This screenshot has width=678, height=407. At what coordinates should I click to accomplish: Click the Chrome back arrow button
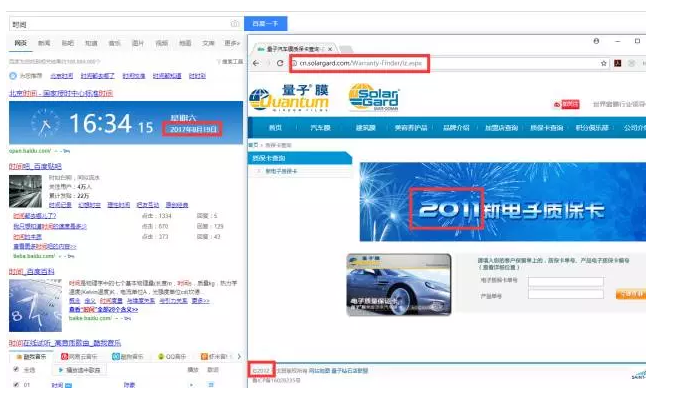pyautogui.click(x=256, y=63)
